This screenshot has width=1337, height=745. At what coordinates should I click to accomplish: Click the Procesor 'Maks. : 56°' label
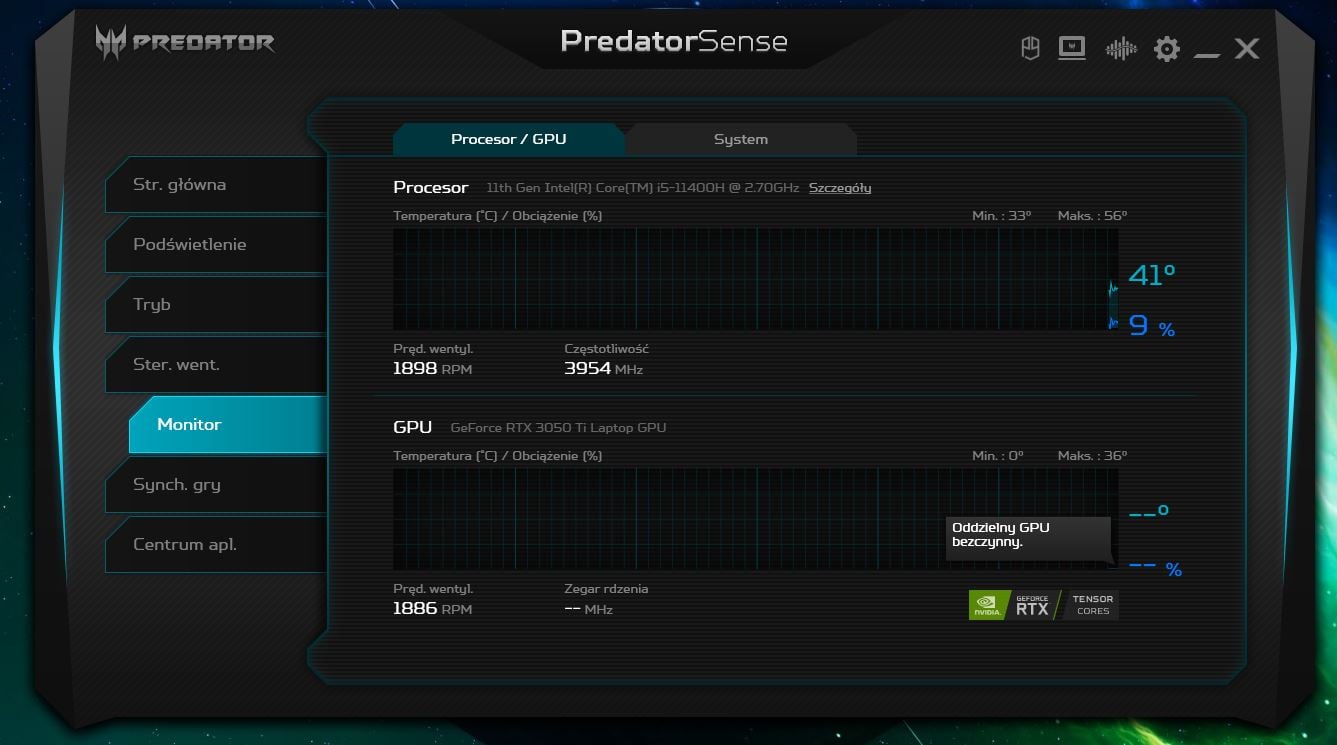1092,215
